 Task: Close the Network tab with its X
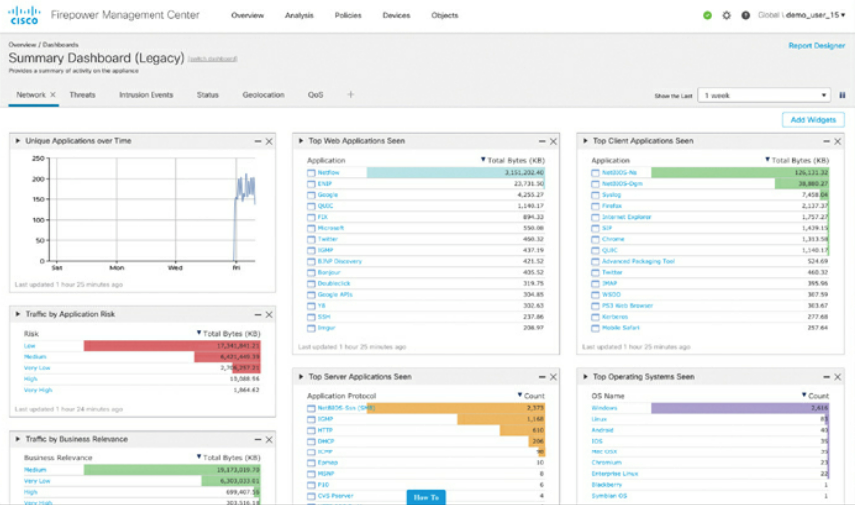tap(53, 94)
